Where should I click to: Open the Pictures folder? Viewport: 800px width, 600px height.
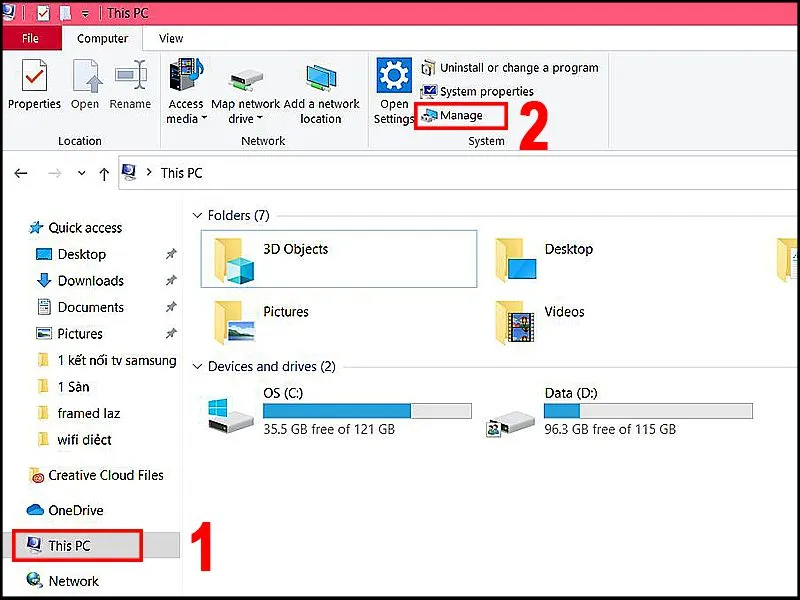pos(286,312)
